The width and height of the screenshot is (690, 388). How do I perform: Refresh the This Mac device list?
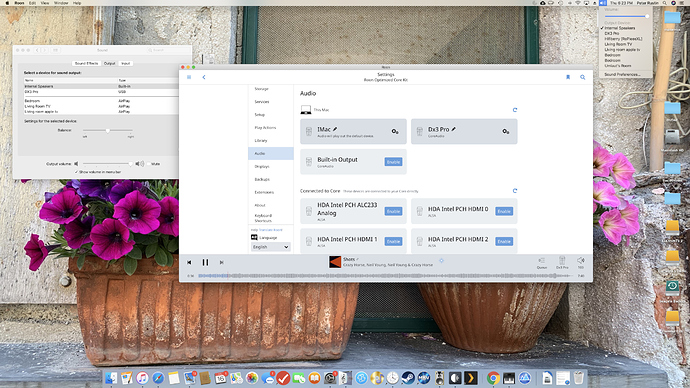coord(515,110)
